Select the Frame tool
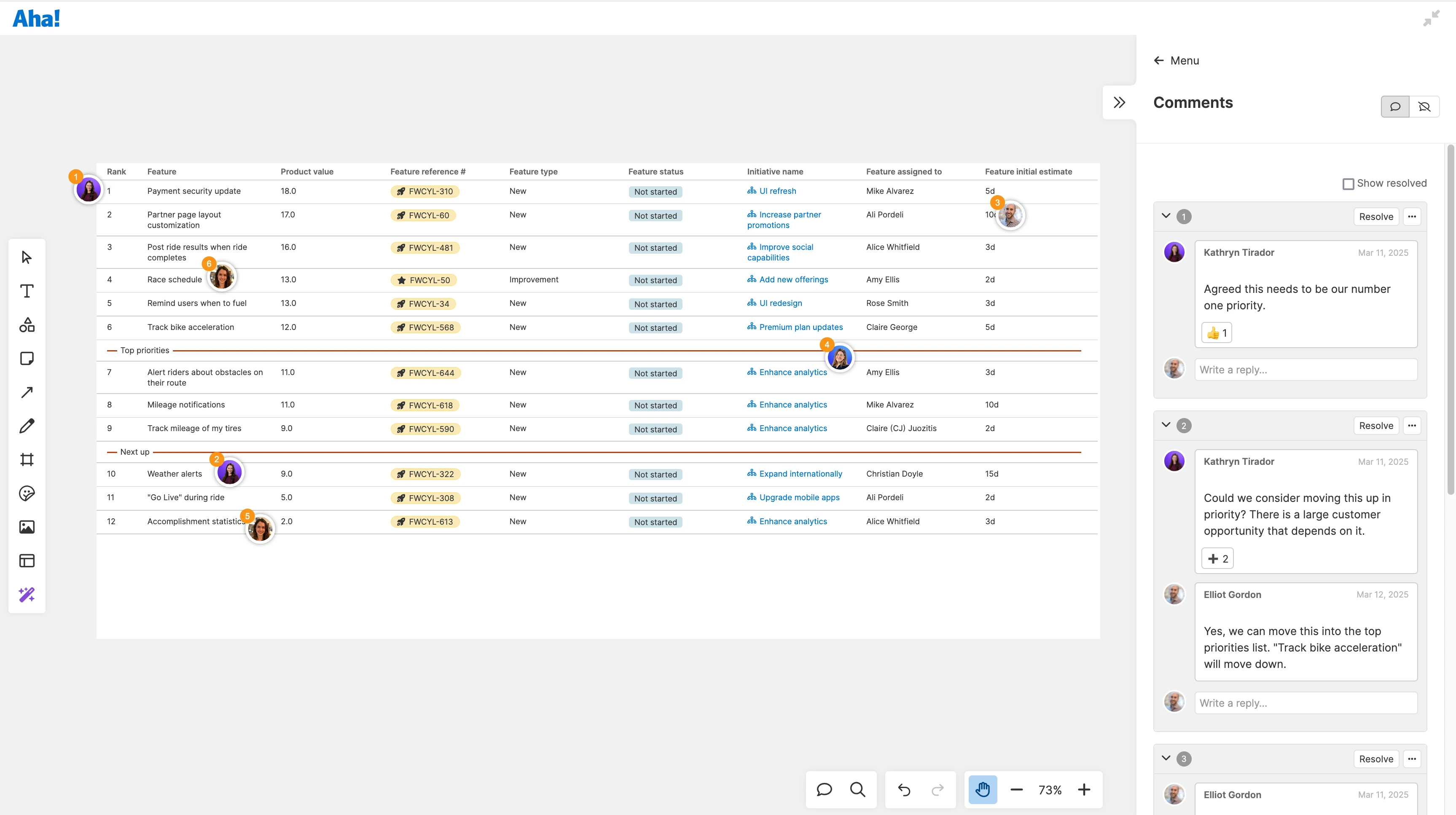 tap(27, 459)
